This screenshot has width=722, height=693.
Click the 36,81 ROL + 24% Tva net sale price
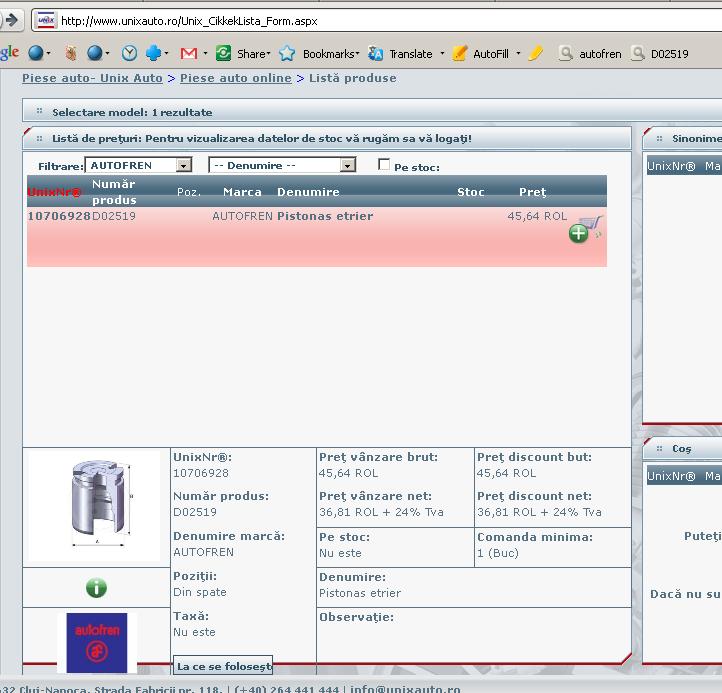(381, 512)
